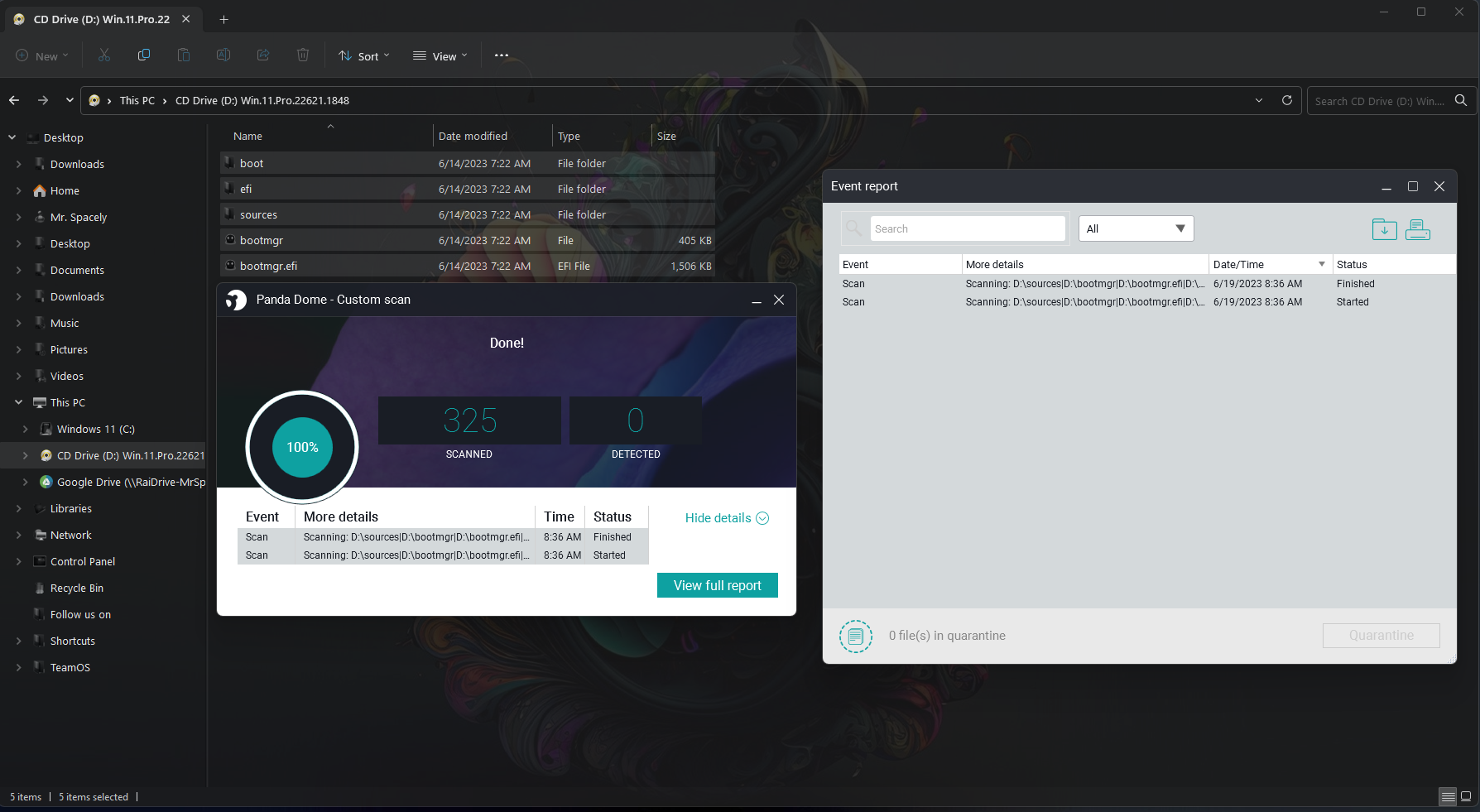The width and height of the screenshot is (1480, 812).
Task: Sort Event report by Status column
Action: click(1394, 264)
